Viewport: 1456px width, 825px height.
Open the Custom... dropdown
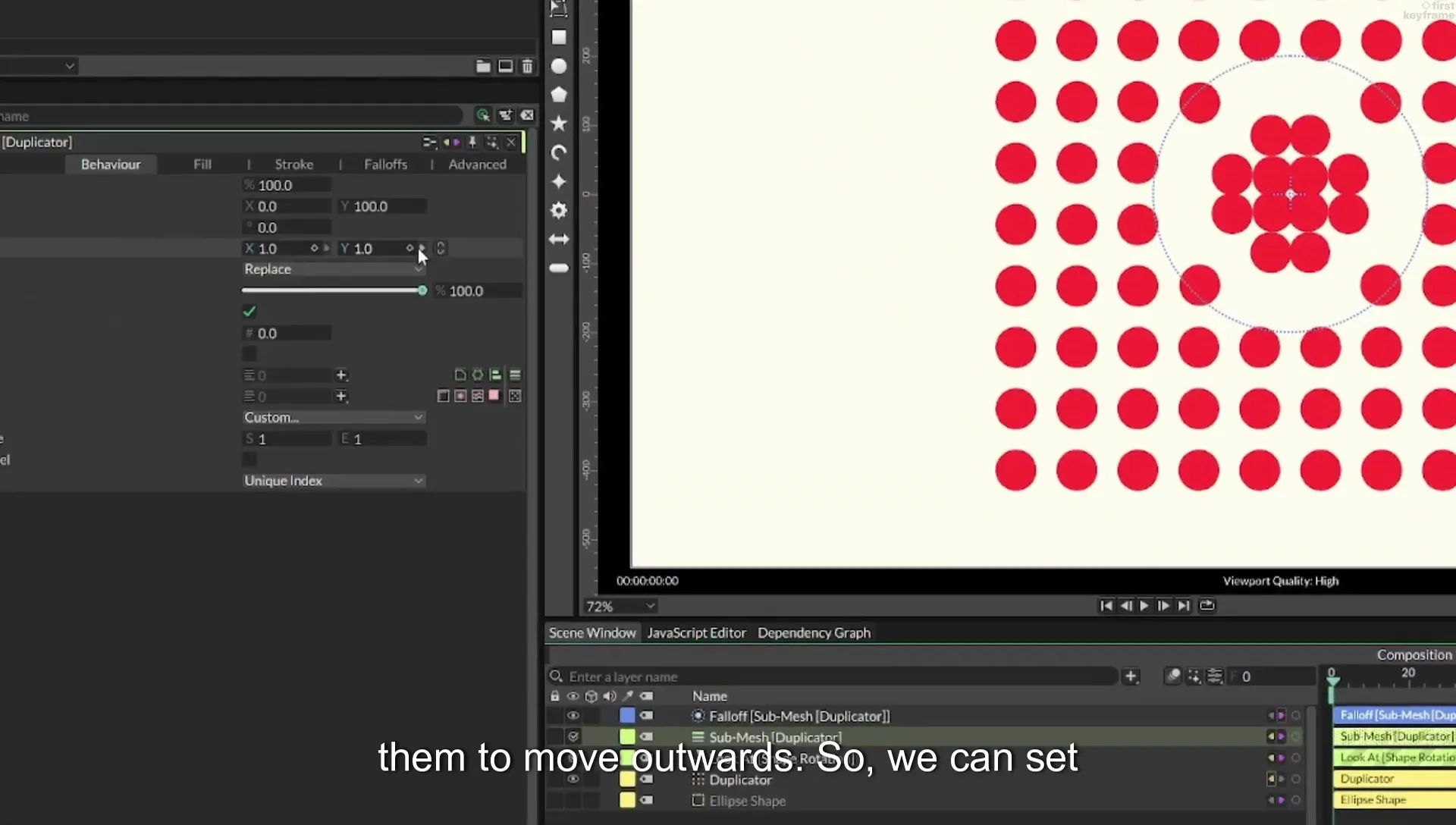click(x=334, y=417)
